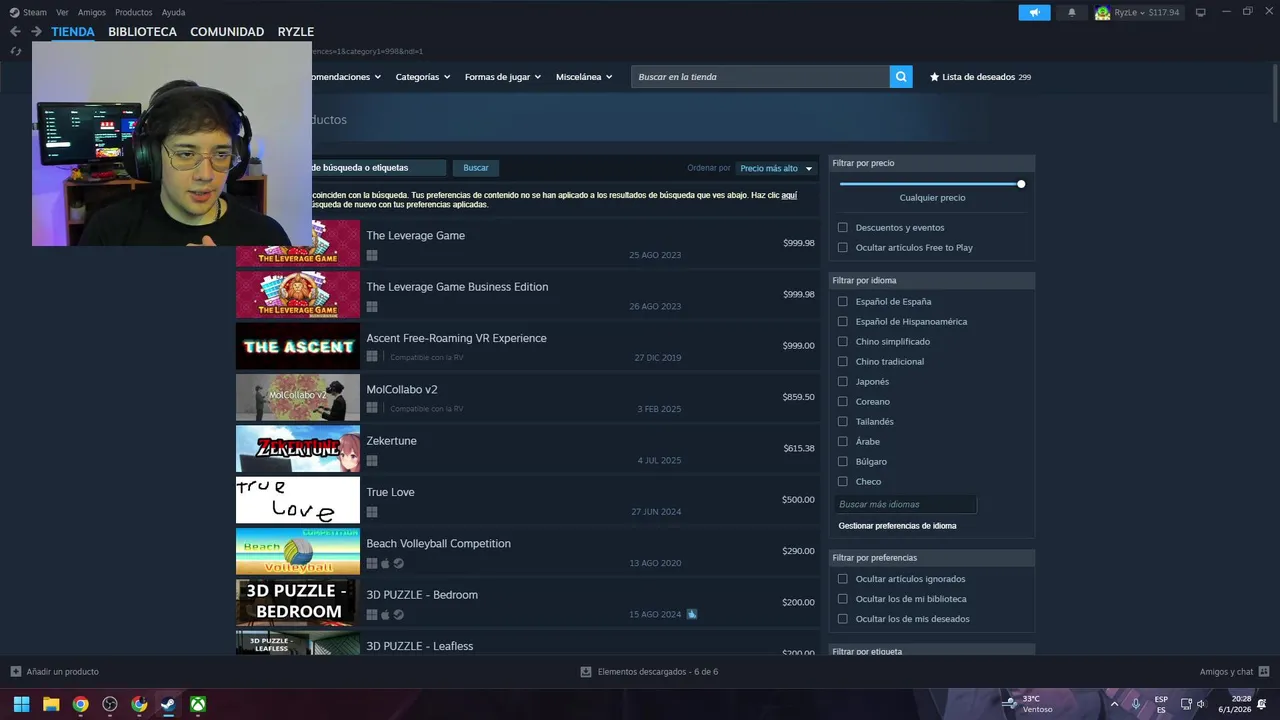
Task: Collapse the Filtrar por preferencias section
Action: (931, 558)
